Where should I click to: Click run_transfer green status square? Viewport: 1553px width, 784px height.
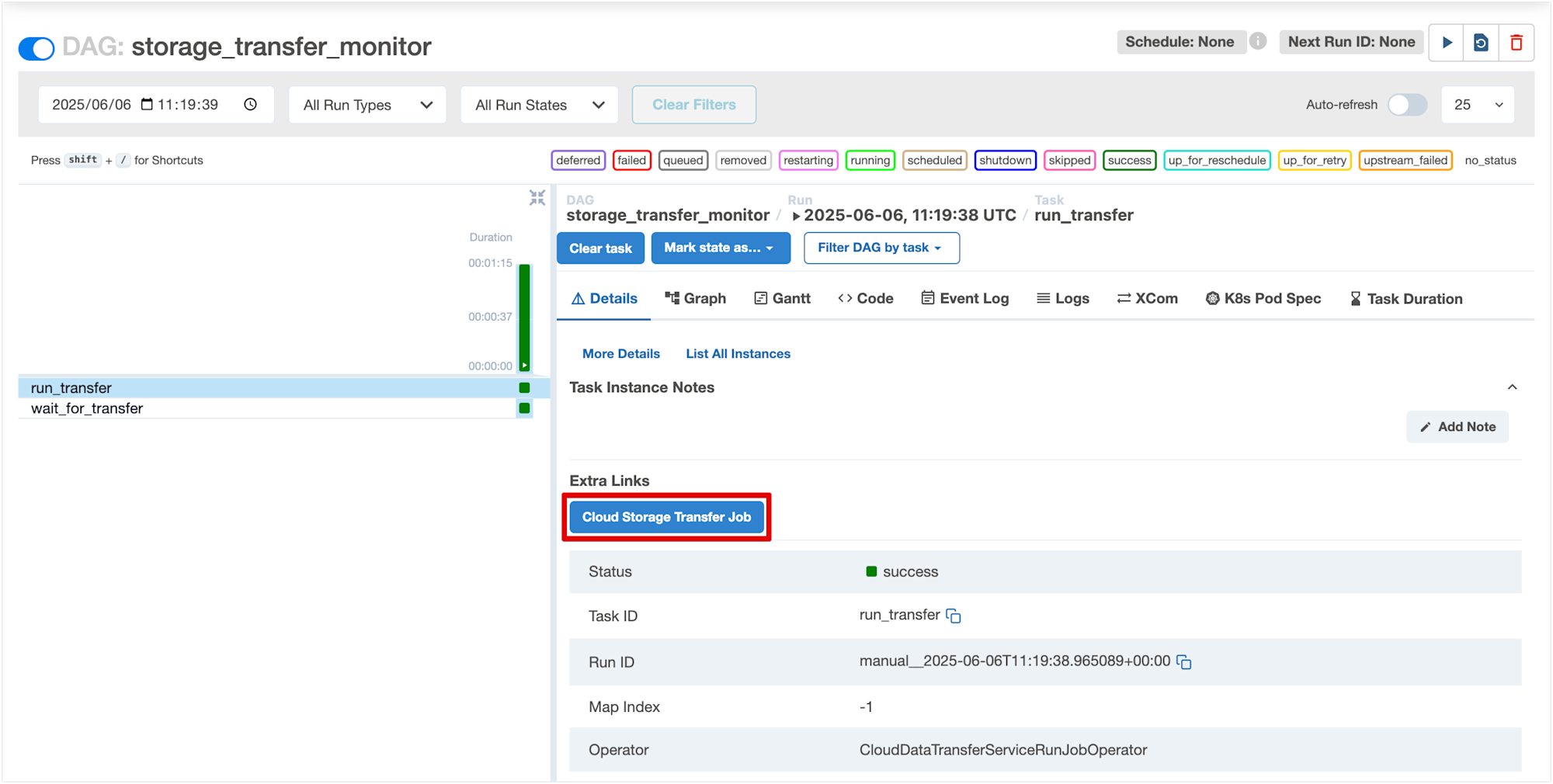pos(525,387)
